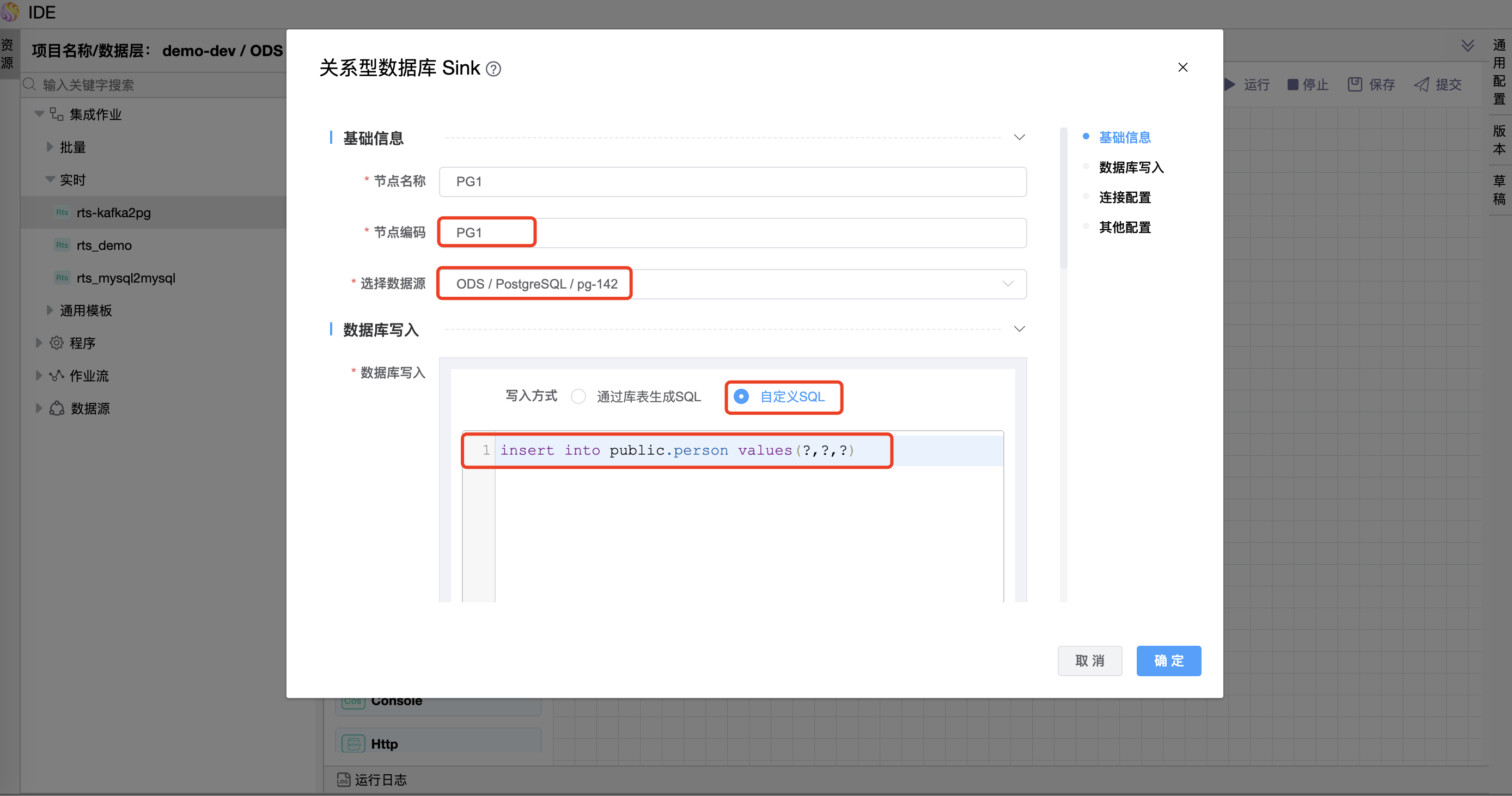The height and width of the screenshot is (796, 1512).
Task: Click the 确定 confirm button
Action: 1168,660
